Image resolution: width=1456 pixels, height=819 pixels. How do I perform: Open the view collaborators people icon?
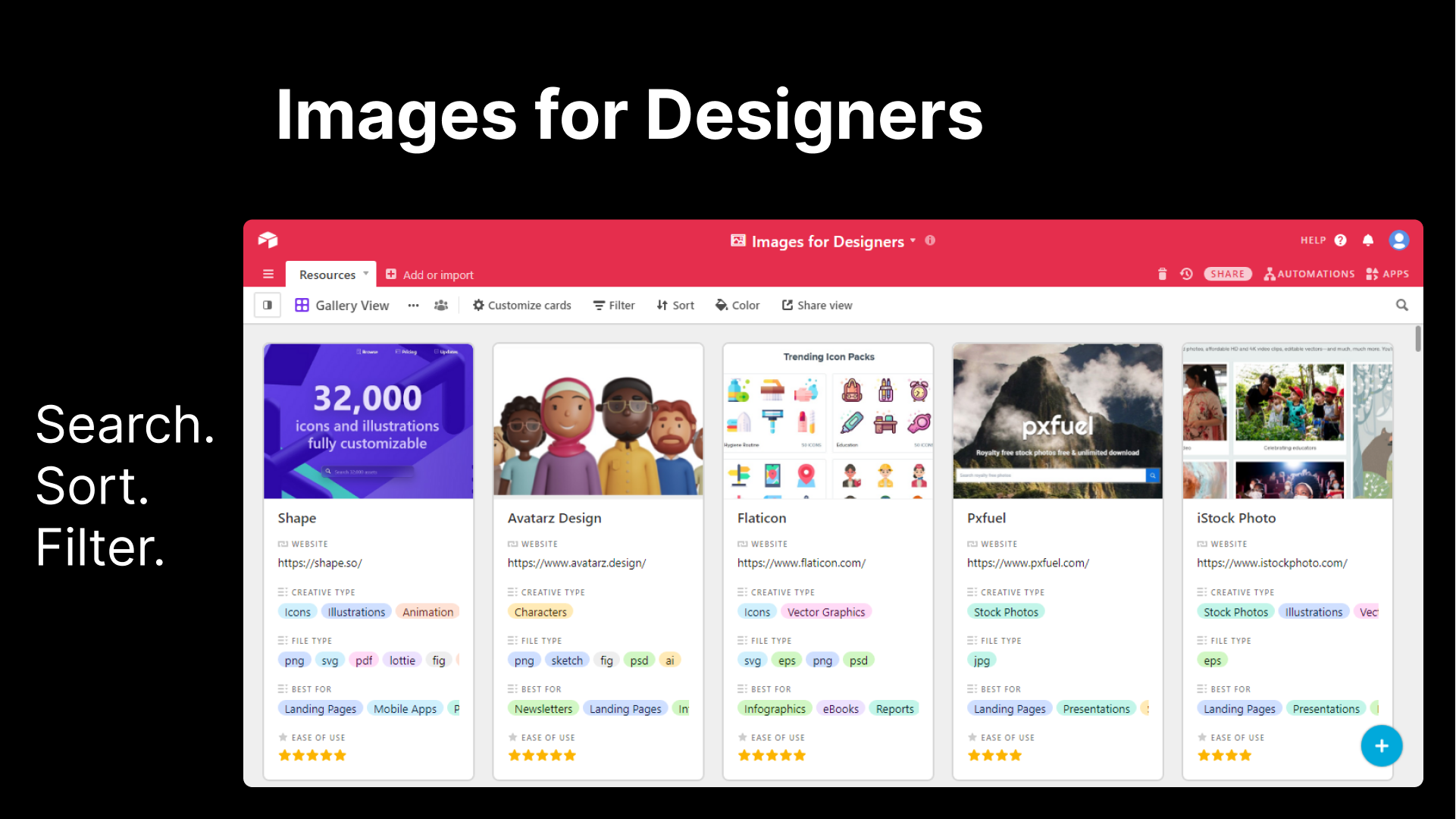click(x=441, y=306)
